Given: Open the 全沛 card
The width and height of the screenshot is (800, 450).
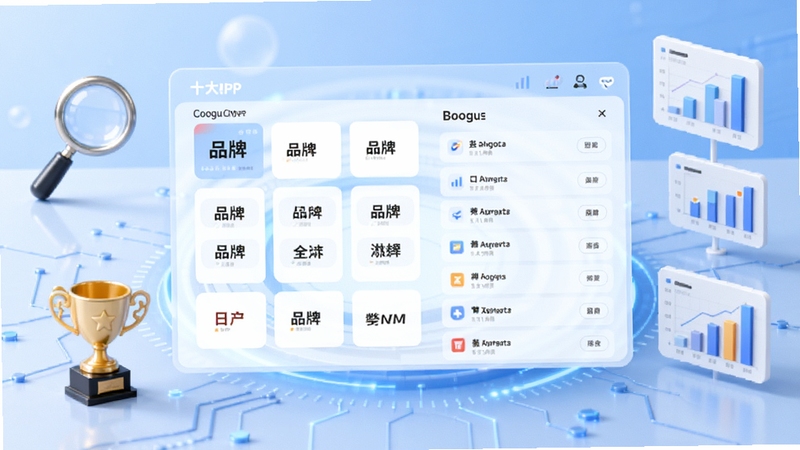Looking at the screenshot, I should (x=308, y=252).
